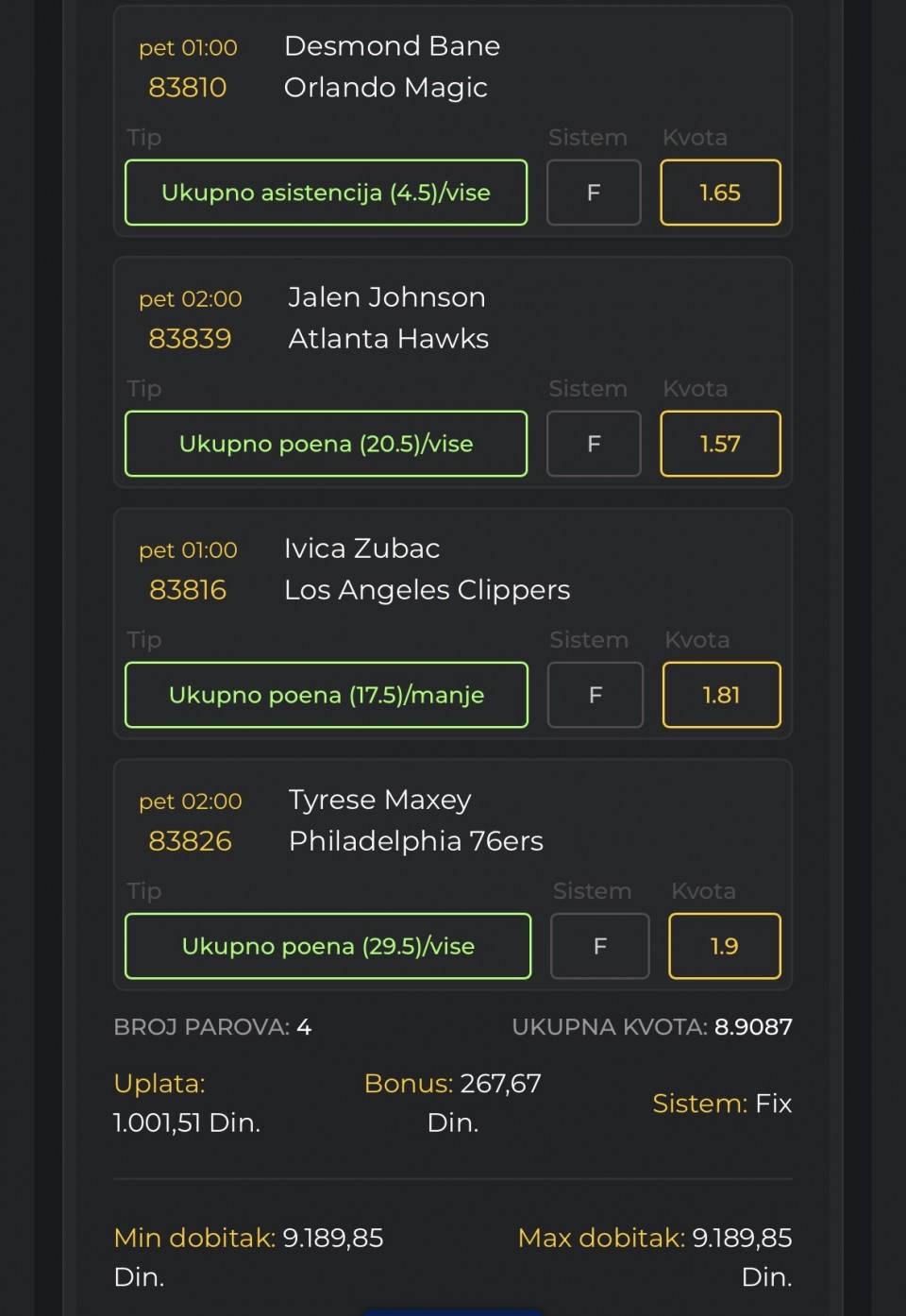
Task: Click the 1.81 odds box
Action: (721, 695)
